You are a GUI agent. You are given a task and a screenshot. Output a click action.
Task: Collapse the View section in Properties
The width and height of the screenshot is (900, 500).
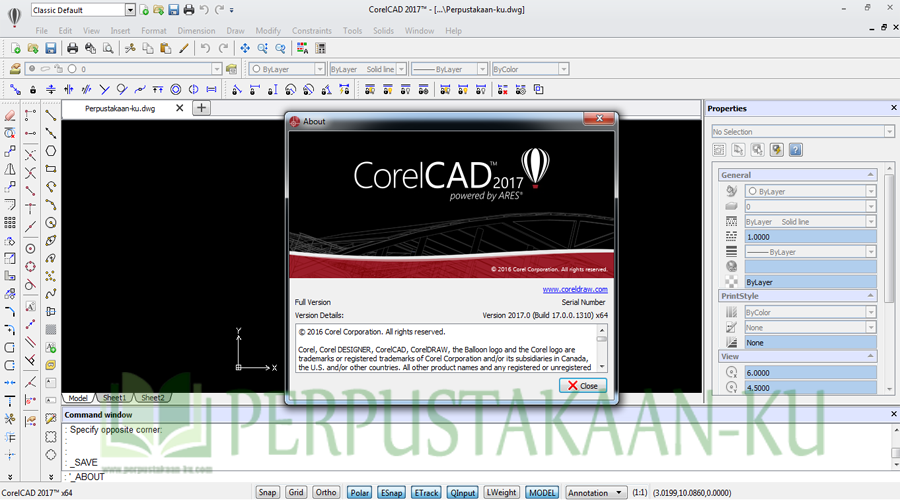point(870,356)
